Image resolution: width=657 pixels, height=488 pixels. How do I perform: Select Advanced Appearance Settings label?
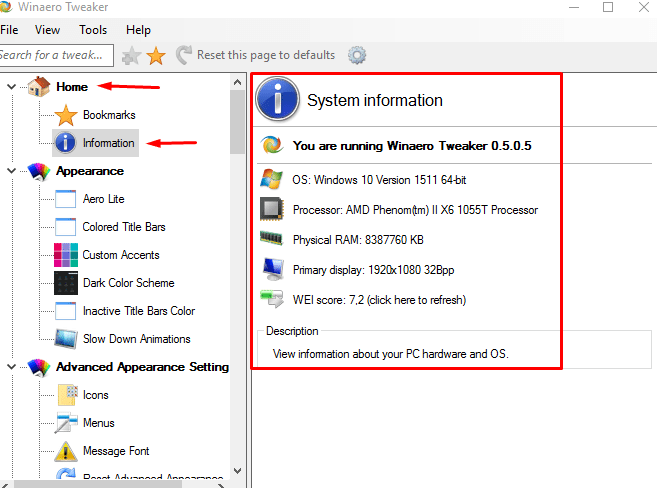[x=142, y=367]
